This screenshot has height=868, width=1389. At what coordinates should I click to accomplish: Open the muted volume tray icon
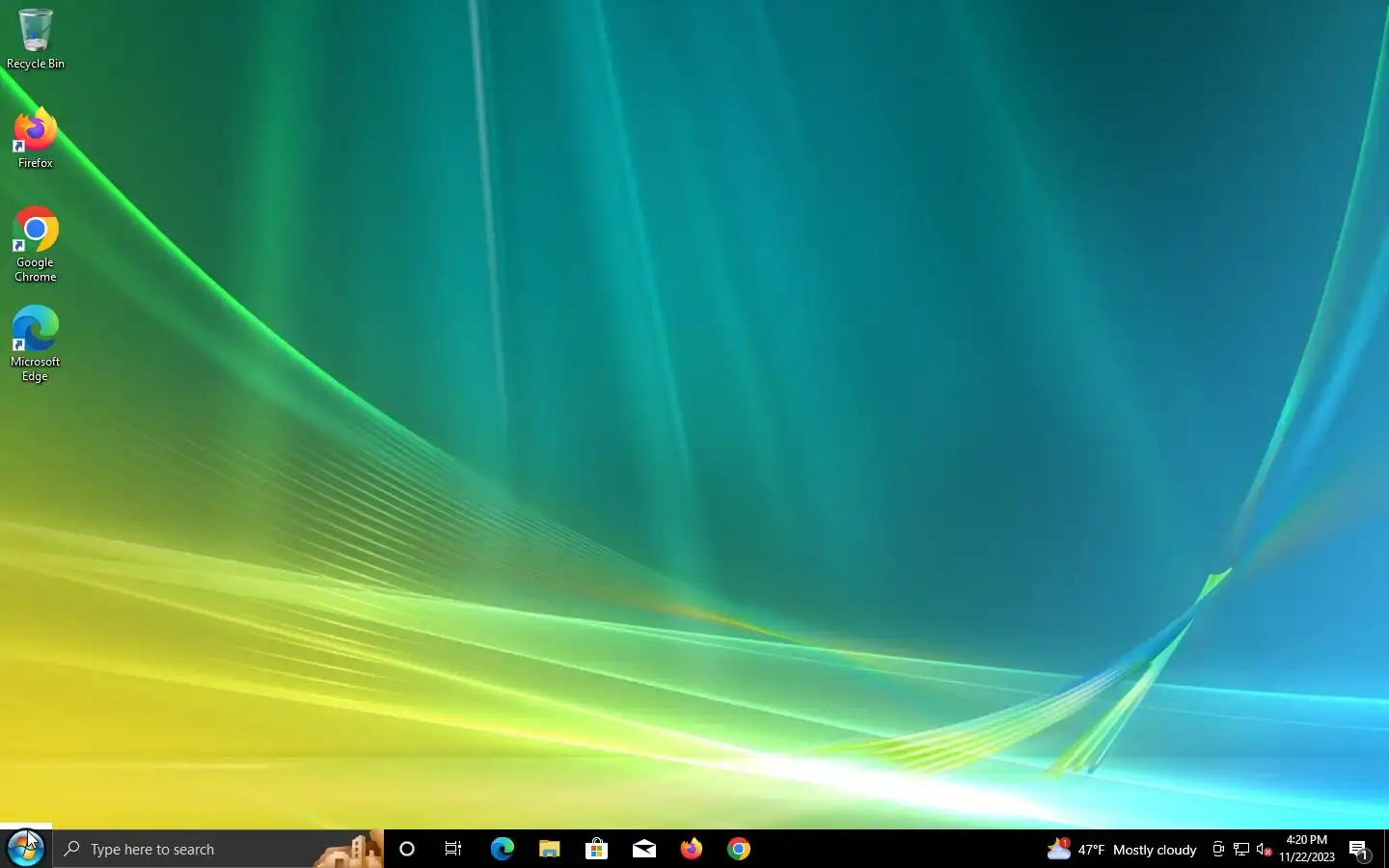pos(1265,849)
